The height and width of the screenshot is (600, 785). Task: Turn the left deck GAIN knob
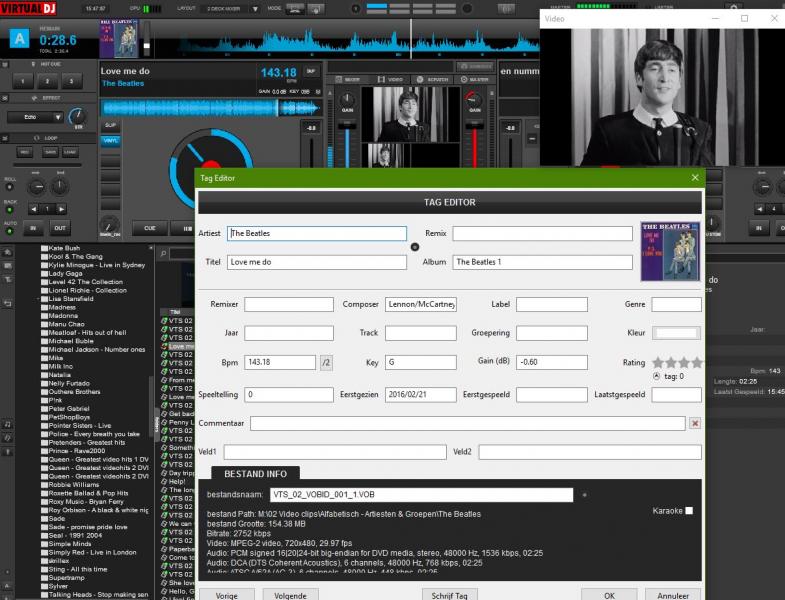click(347, 100)
